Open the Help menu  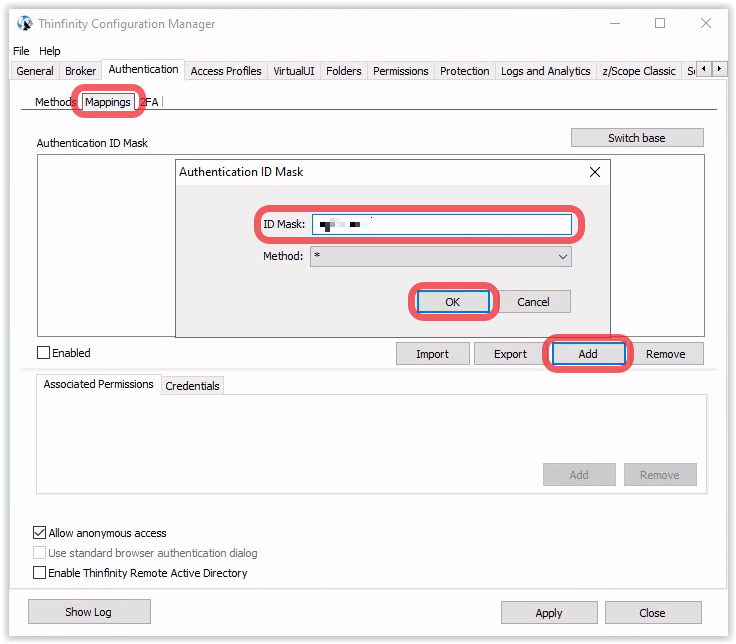(x=49, y=51)
